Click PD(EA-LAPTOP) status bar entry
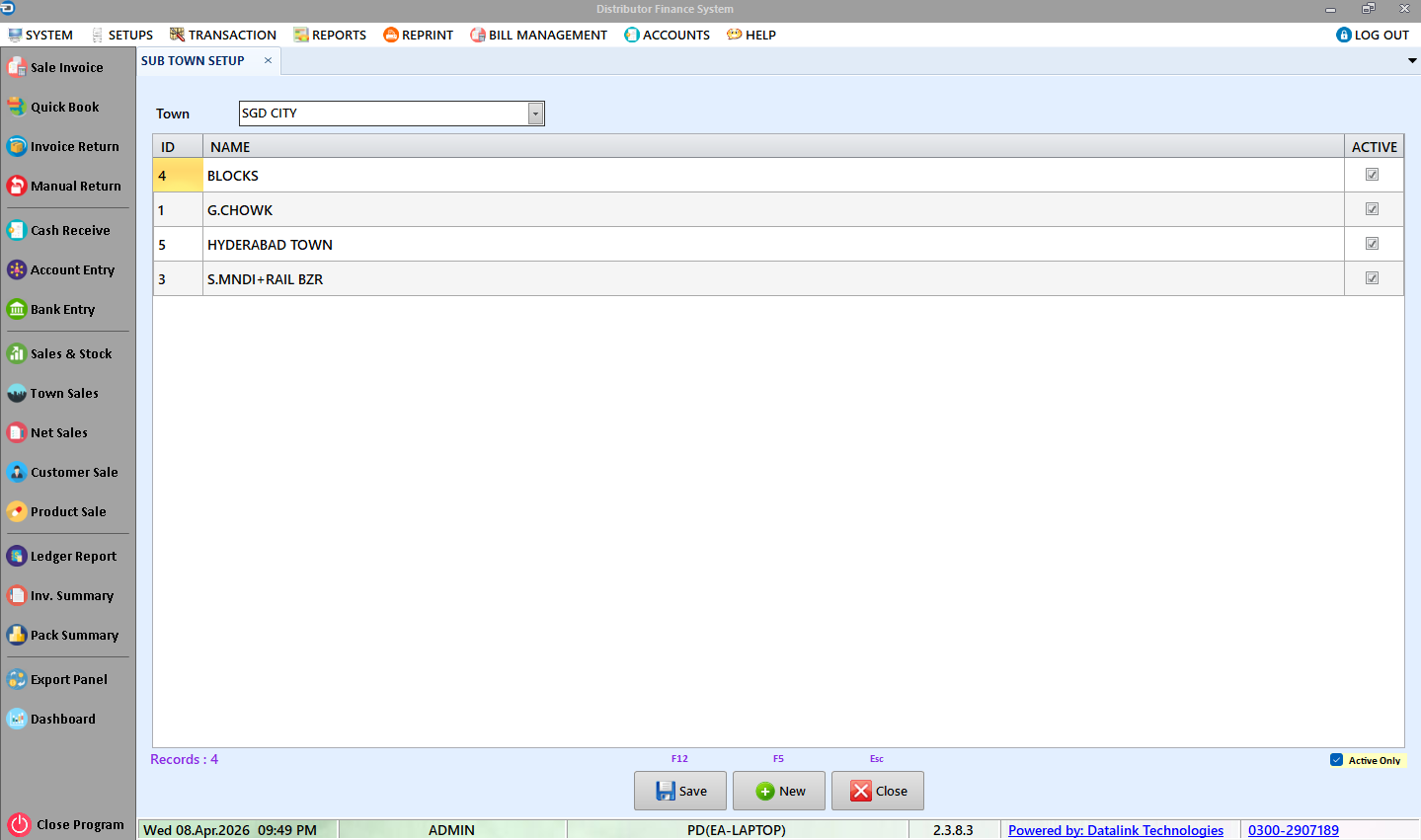The width and height of the screenshot is (1421, 840). pos(737,830)
